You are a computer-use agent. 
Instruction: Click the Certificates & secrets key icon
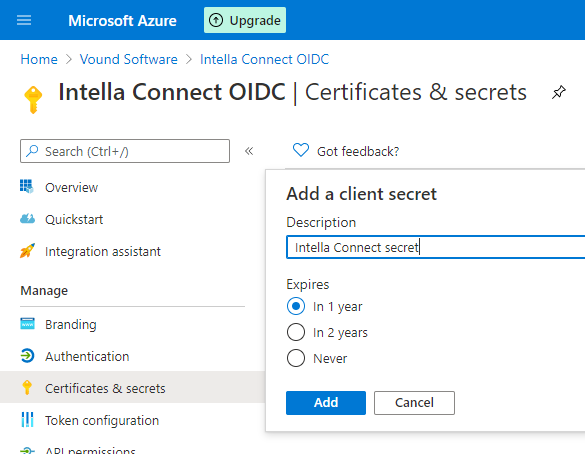click(27, 388)
